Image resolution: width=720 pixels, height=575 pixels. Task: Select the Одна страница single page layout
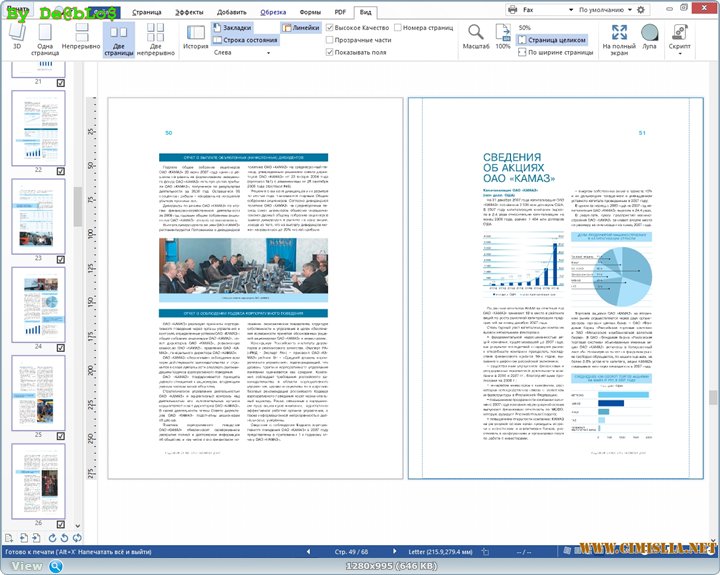45,34
